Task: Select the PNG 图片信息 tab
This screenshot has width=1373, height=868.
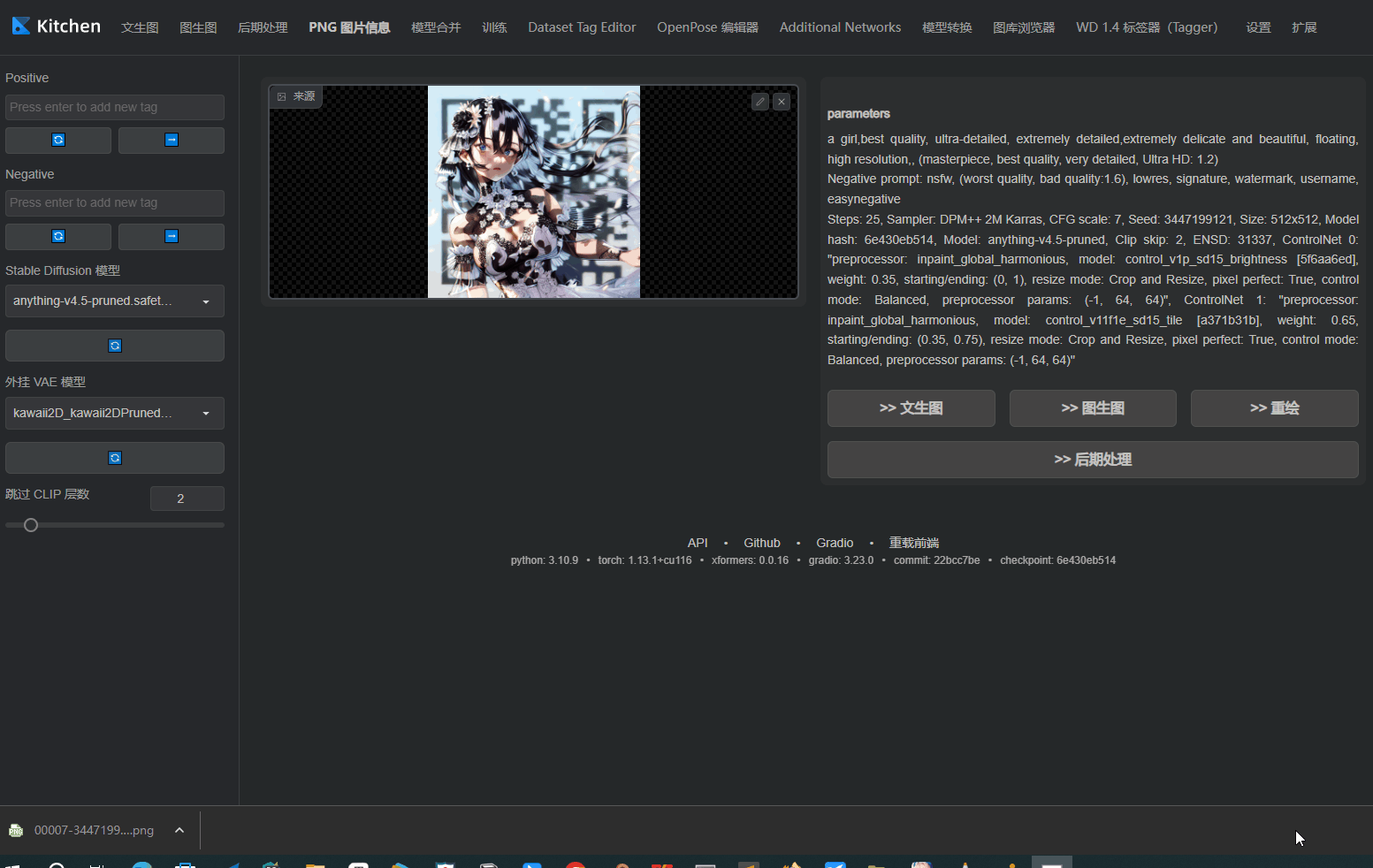Action: point(349,27)
